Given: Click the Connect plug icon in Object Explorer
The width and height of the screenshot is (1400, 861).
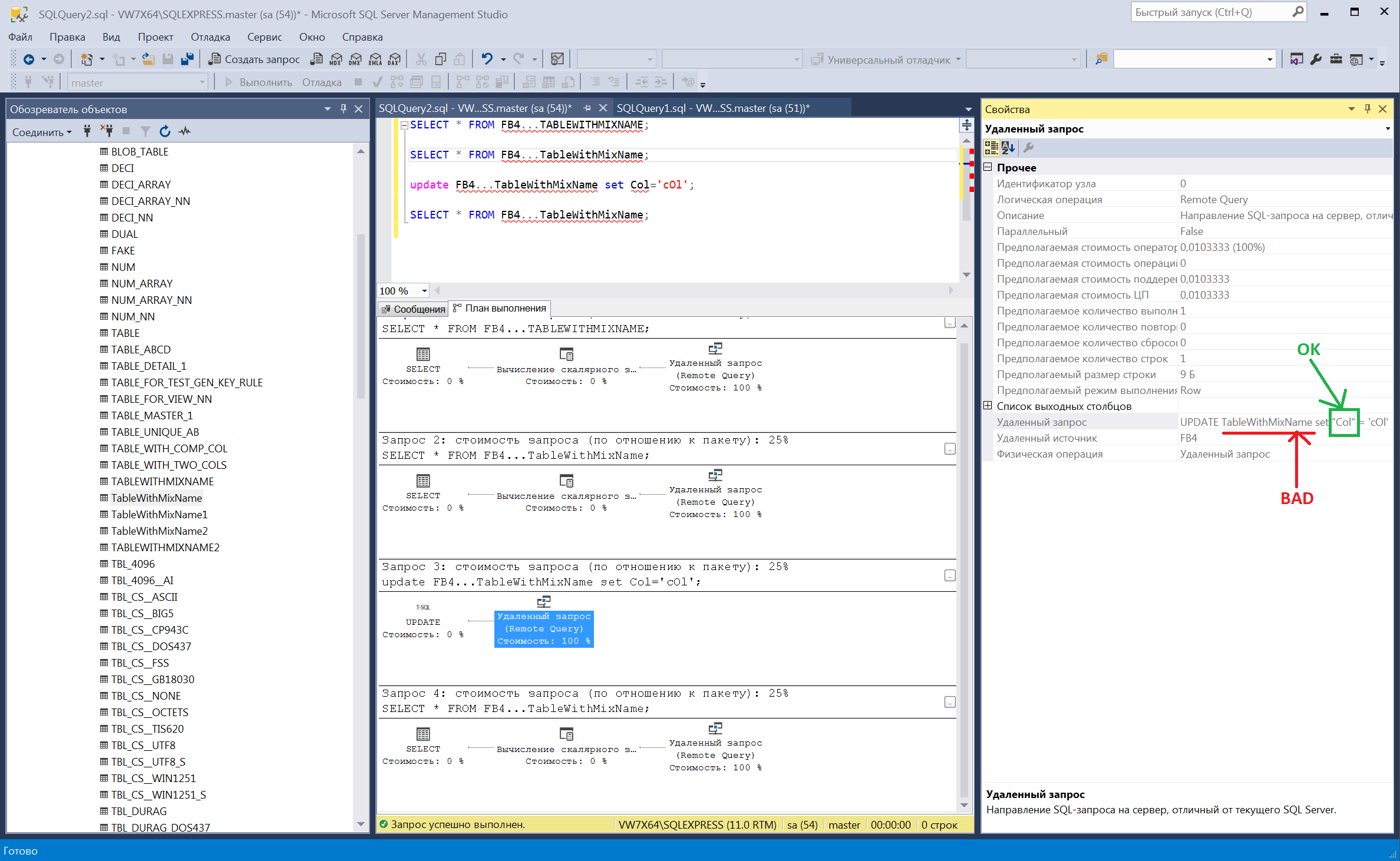Looking at the screenshot, I should tap(87, 131).
